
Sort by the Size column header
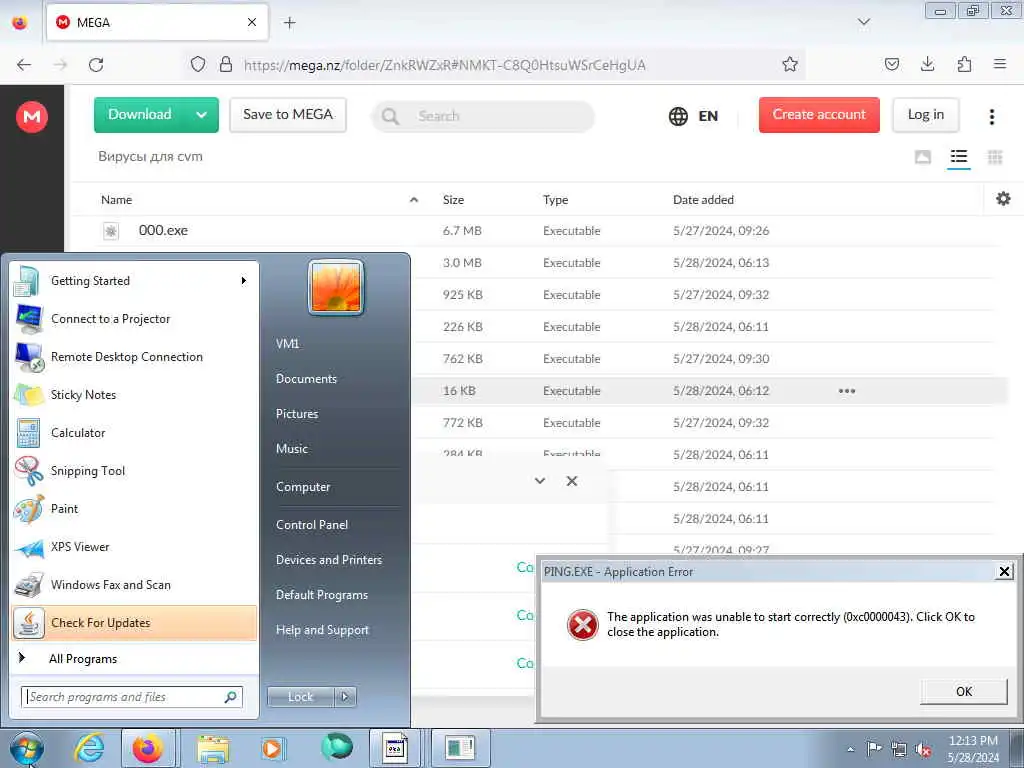[453, 200]
